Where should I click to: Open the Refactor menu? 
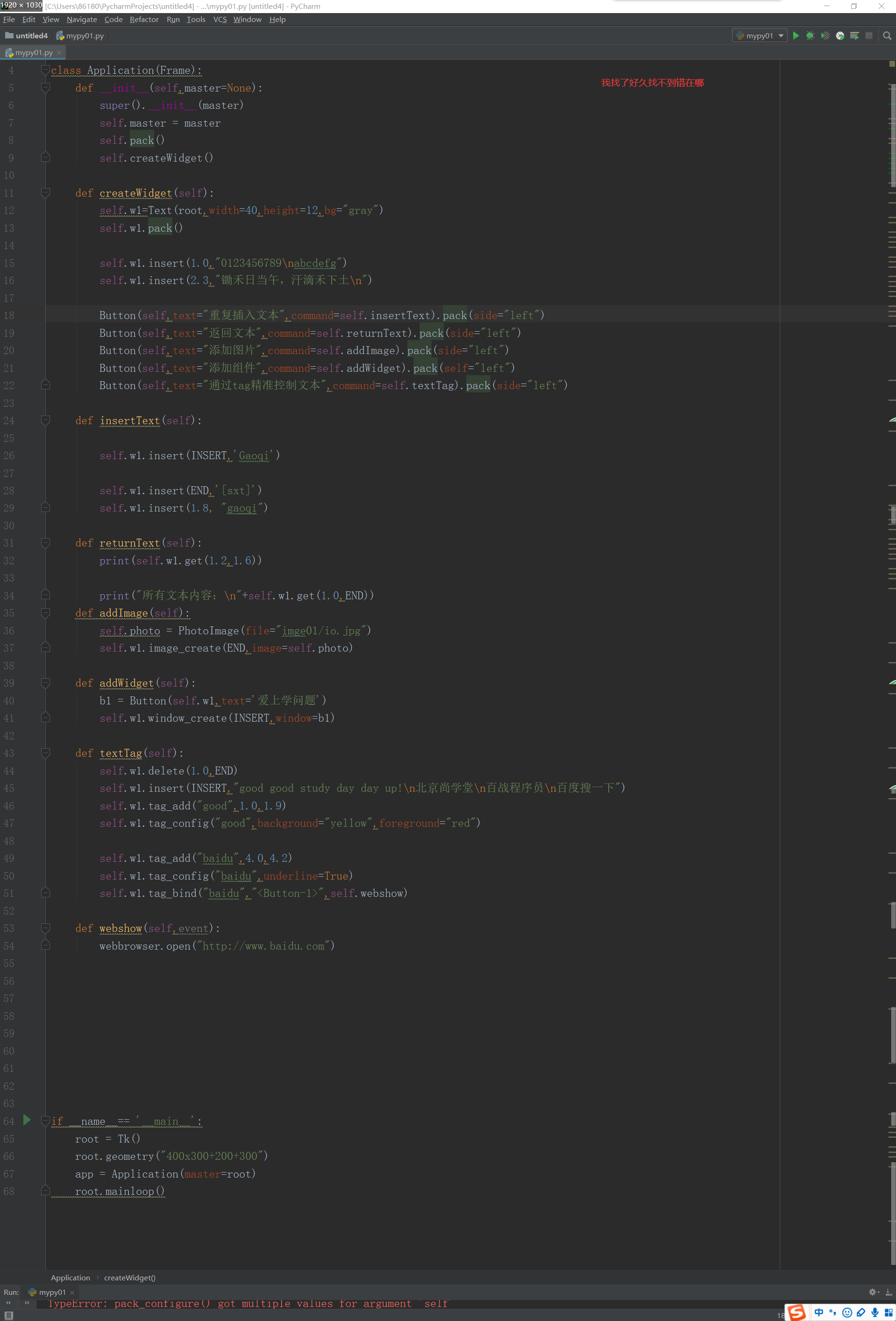click(x=144, y=19)
